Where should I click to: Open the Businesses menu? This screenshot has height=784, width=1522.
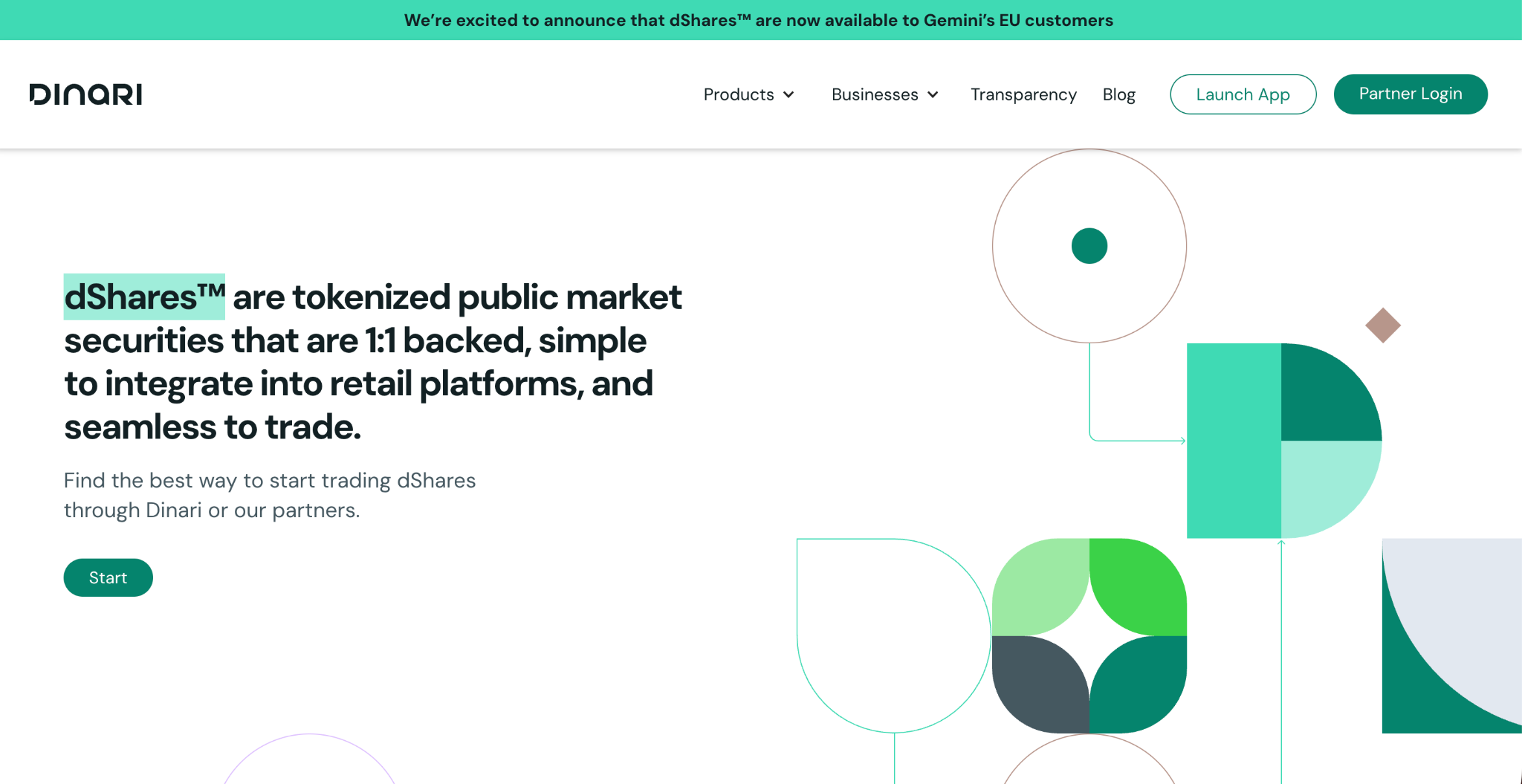click(885, 94)
